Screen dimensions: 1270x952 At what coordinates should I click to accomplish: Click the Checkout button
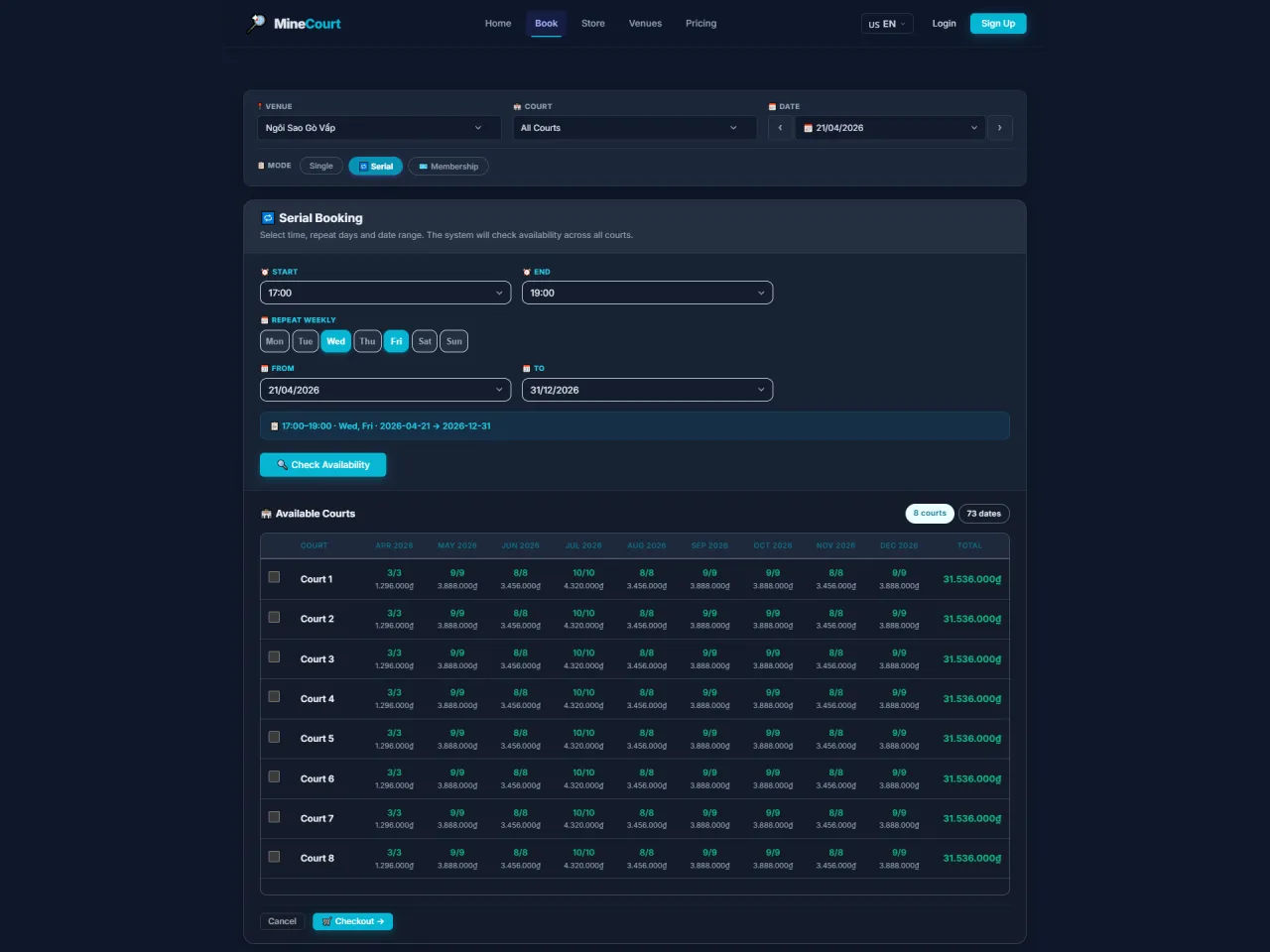coord(353,921)
